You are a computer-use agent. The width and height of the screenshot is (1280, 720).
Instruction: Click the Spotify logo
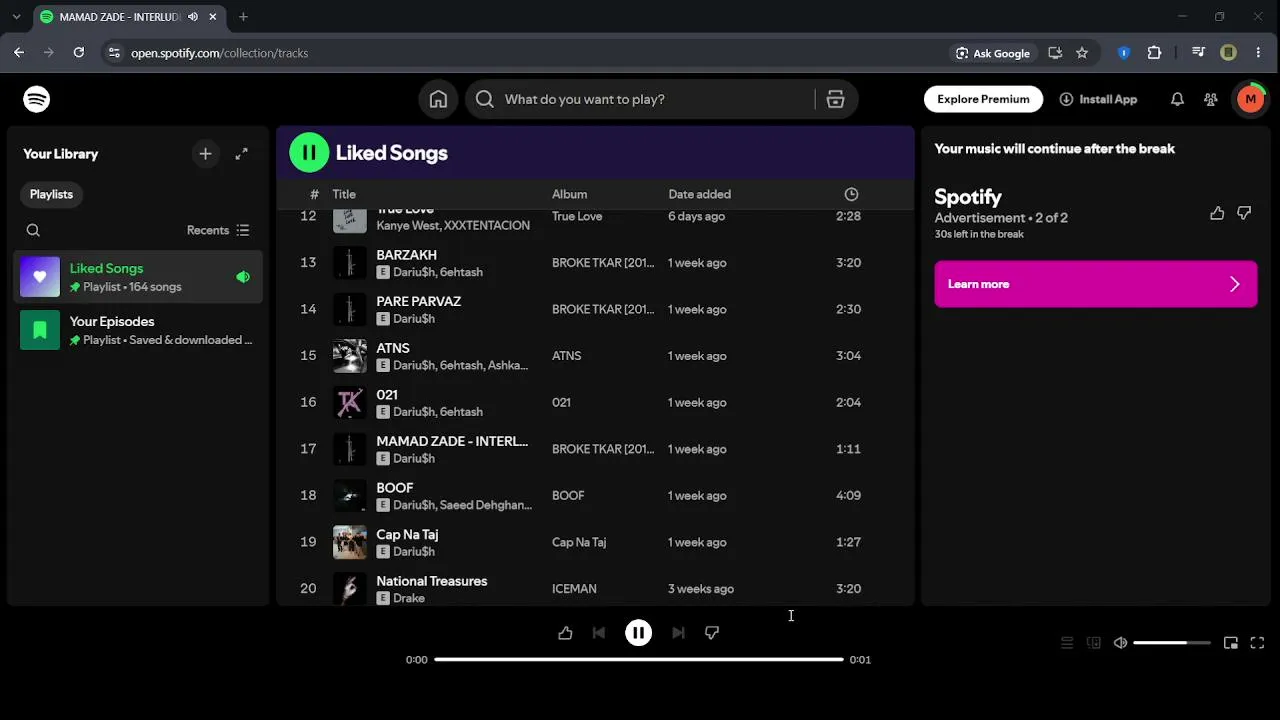37,99
